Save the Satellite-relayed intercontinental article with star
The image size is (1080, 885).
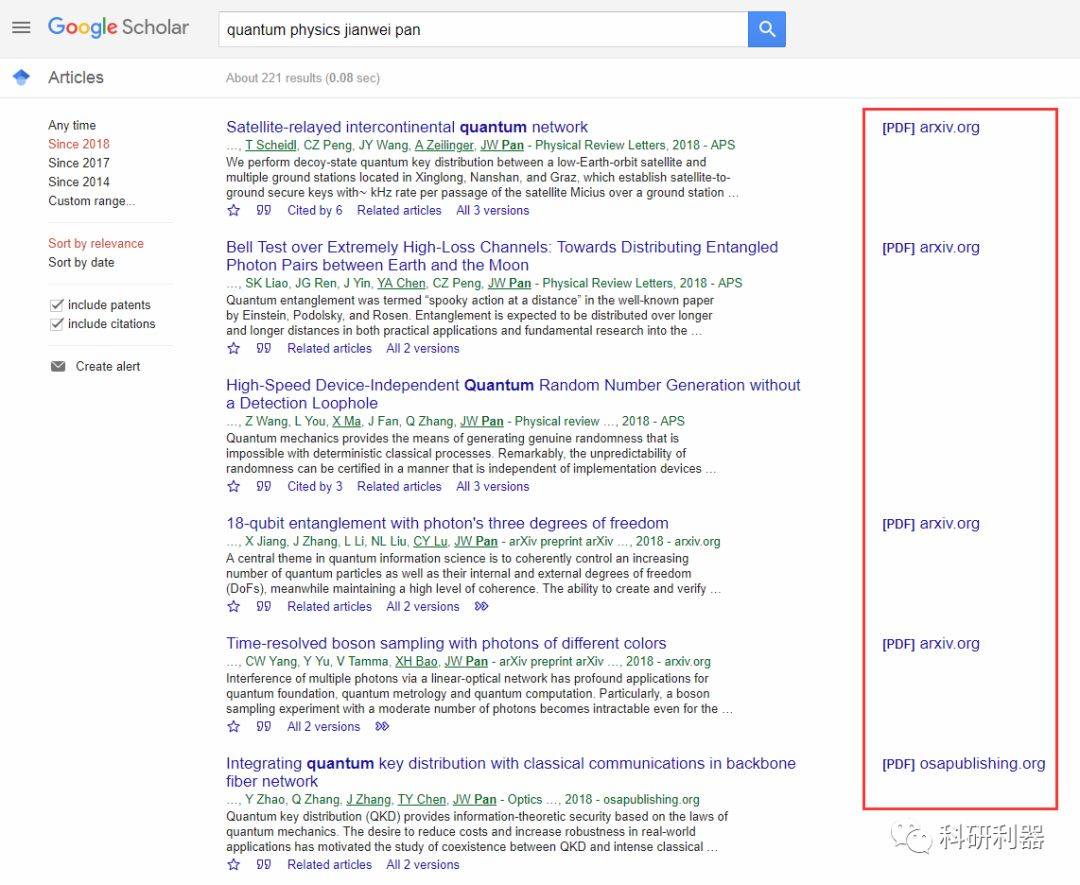tap(234, 210)
